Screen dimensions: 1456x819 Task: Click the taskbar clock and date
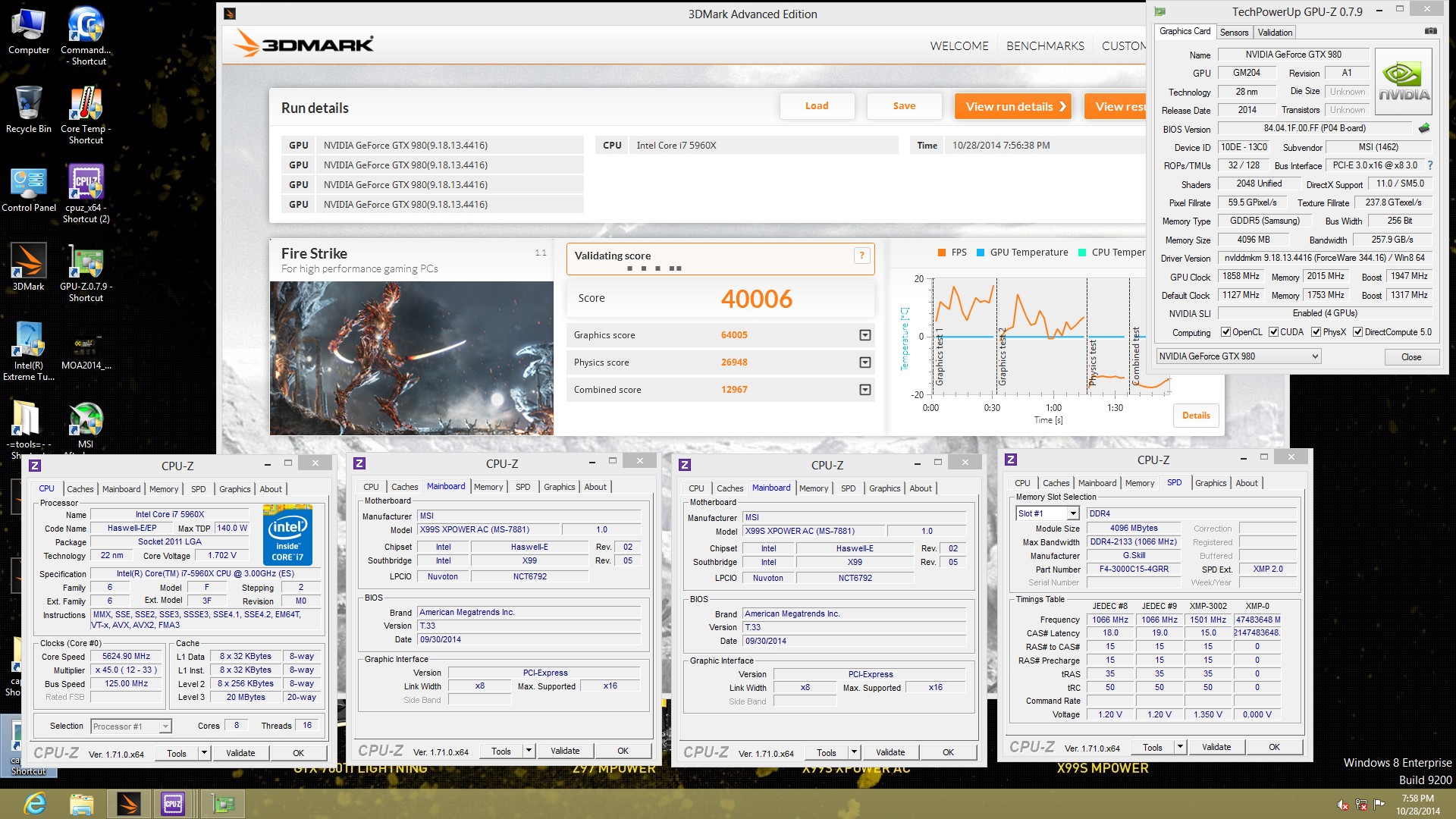coord(1417,805)
